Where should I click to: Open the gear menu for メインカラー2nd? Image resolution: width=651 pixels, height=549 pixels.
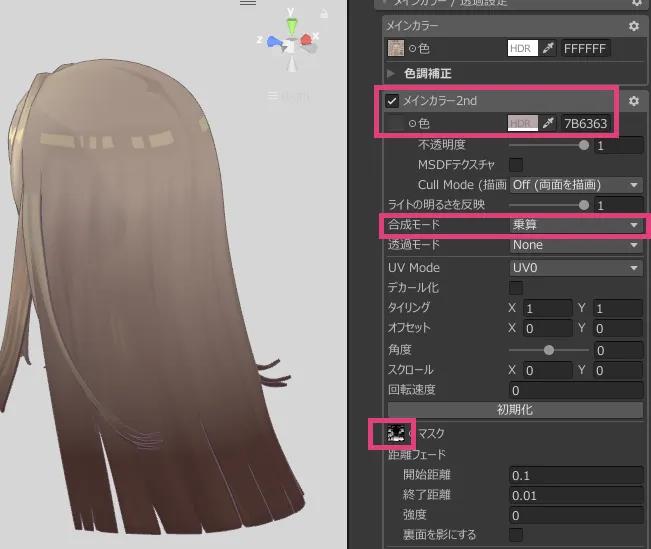click(x=633, y=101)
